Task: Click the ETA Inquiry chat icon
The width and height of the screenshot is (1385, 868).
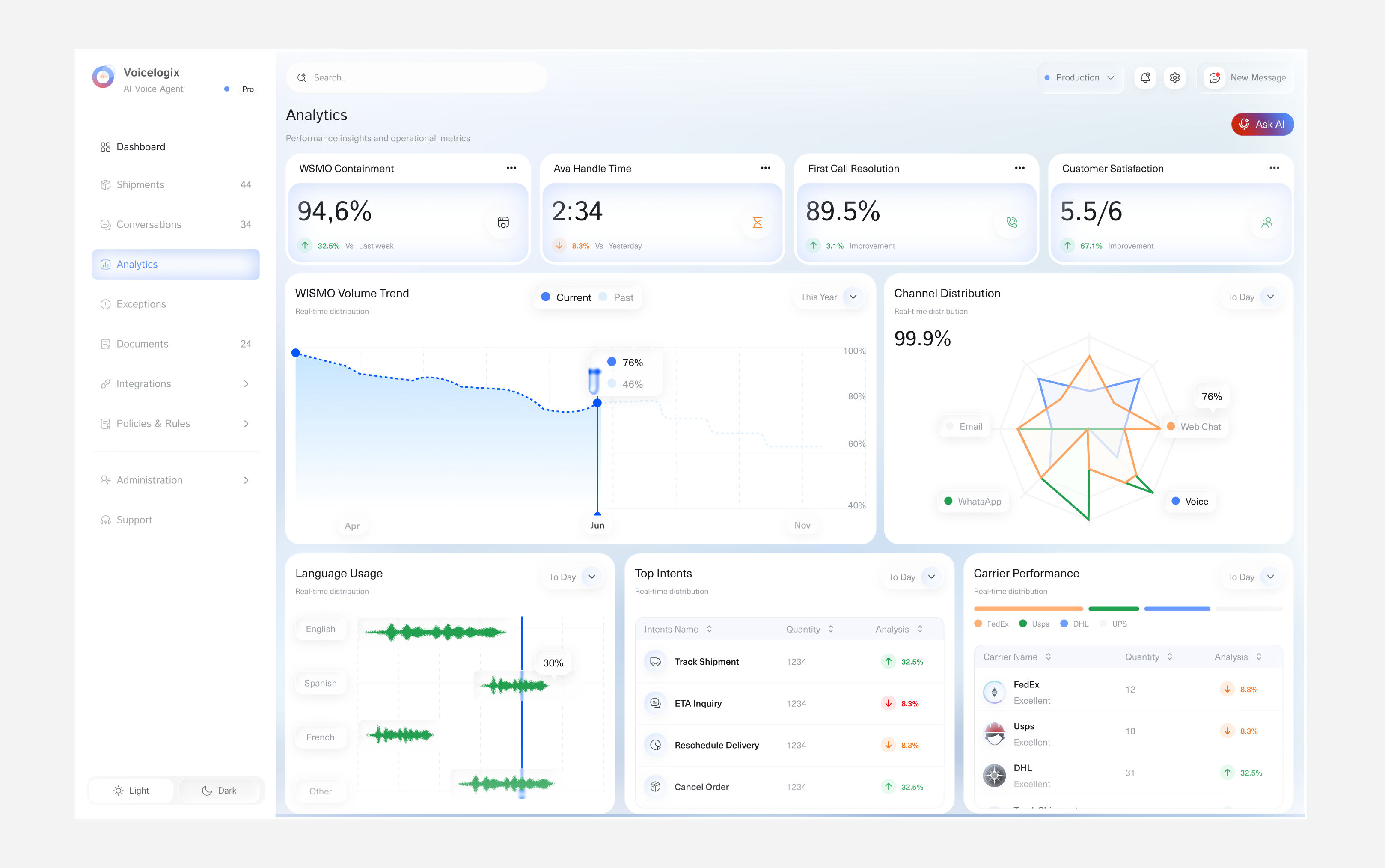Action: click(655, 703)
